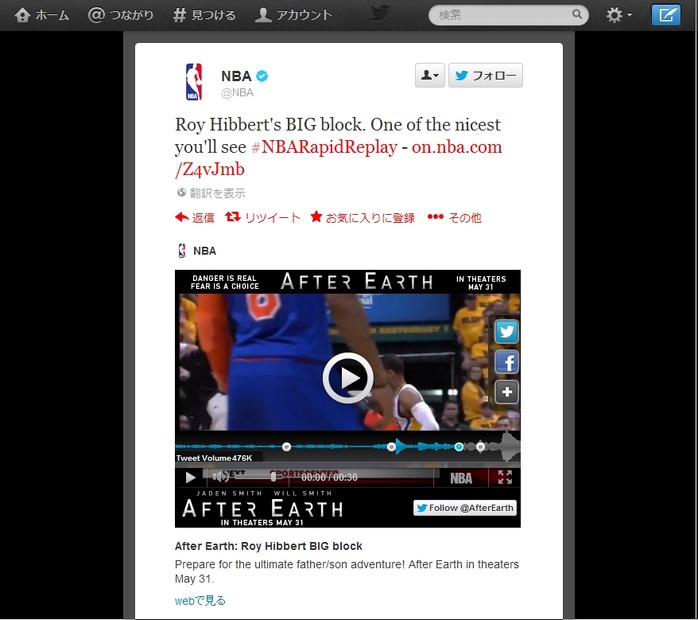Open the アカウント account tab
This screenshot has width=698, height=620.
tap(294, 15)
